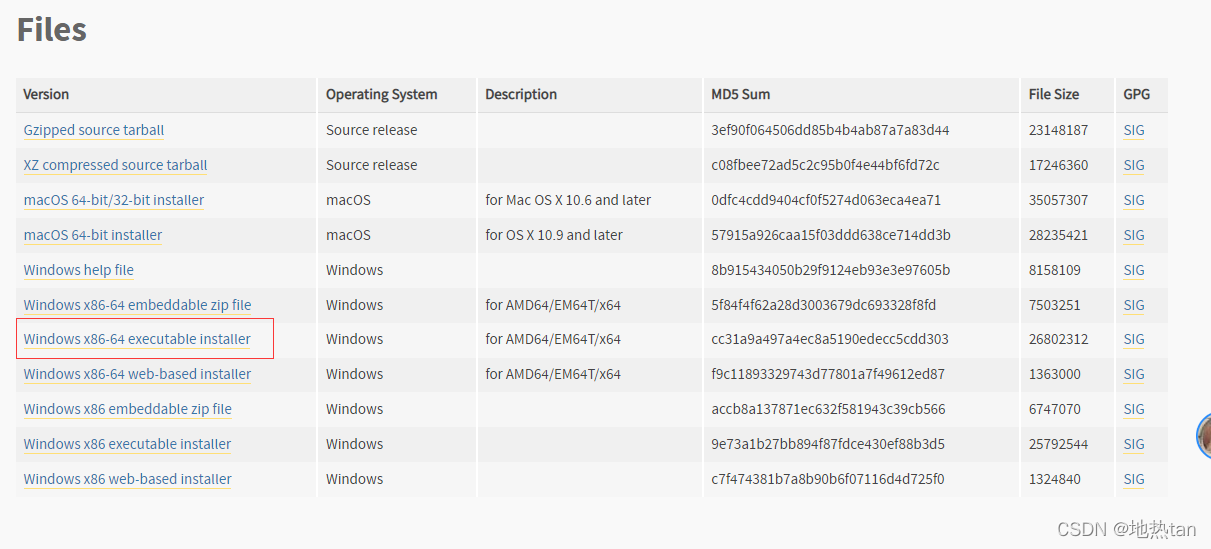Click file size 23148187

1058,130
